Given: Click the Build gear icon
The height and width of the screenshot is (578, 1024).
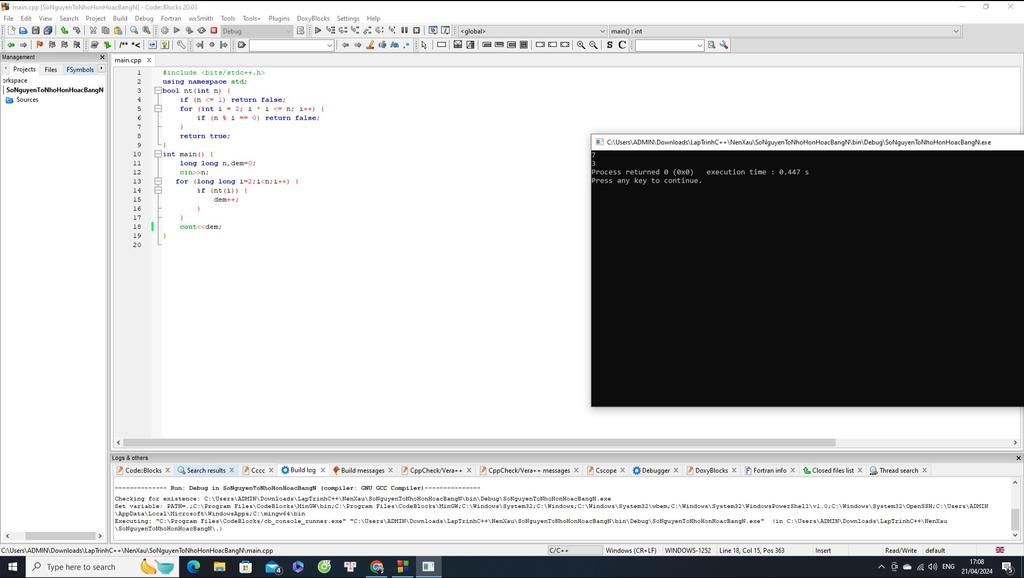Looking at the screenshot, I should [x=165, y=31].
